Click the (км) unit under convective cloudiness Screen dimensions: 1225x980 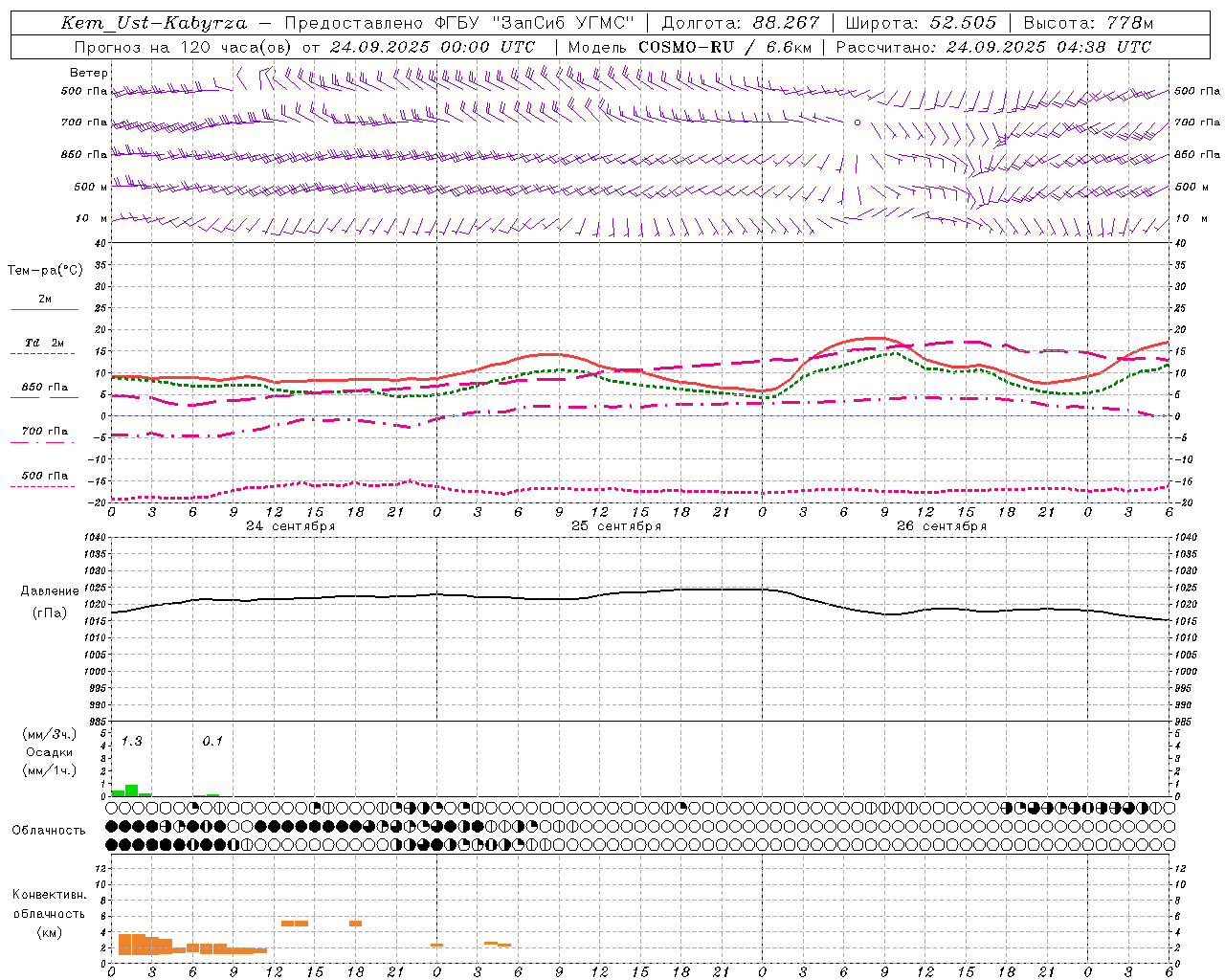[x=49, y=932]
